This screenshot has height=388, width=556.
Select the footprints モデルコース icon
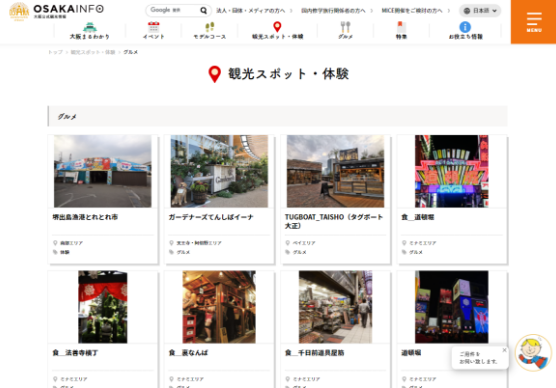click(x=210, y=27)
